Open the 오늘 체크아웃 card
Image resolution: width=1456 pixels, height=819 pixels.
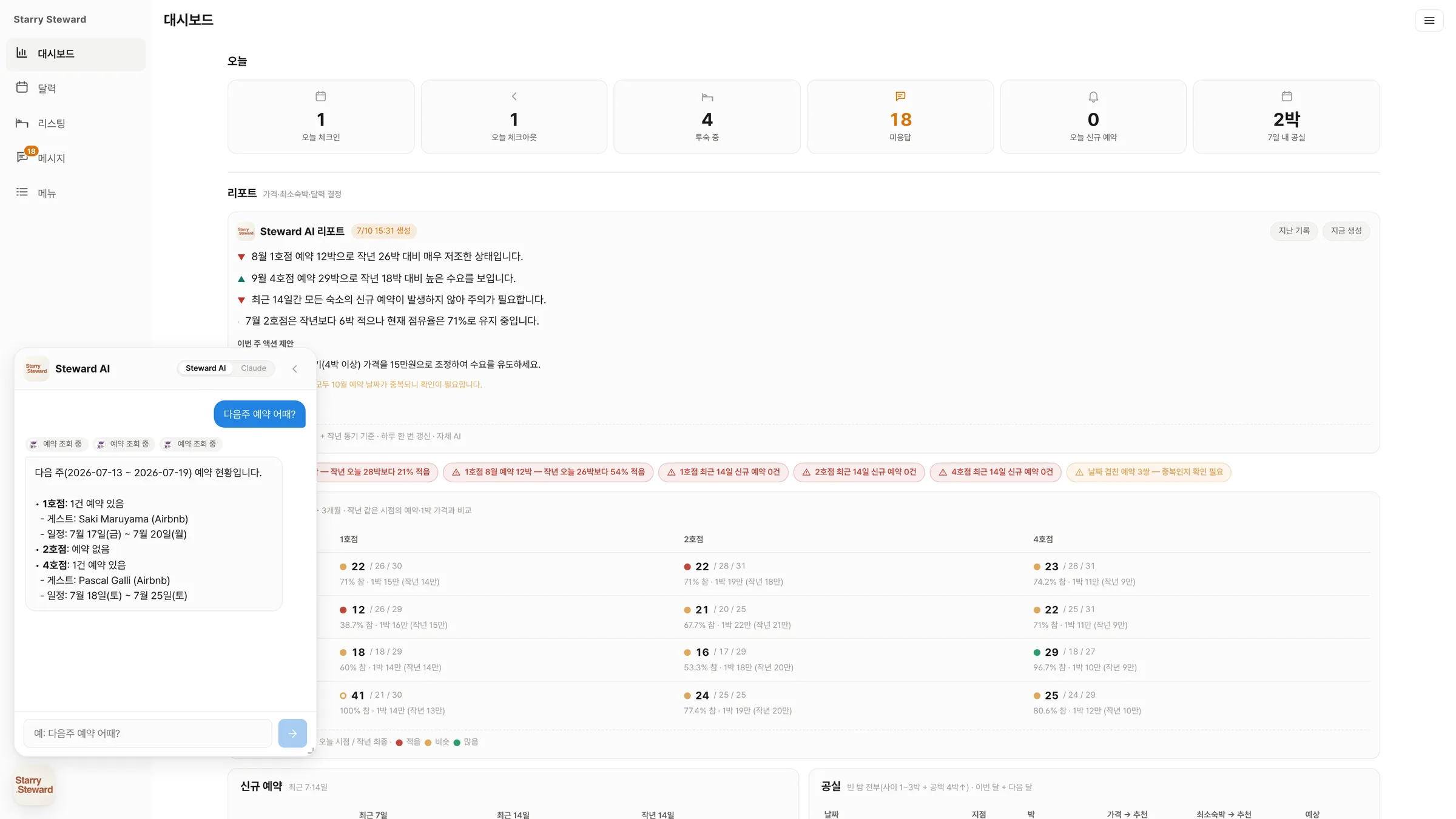[514, 117]
